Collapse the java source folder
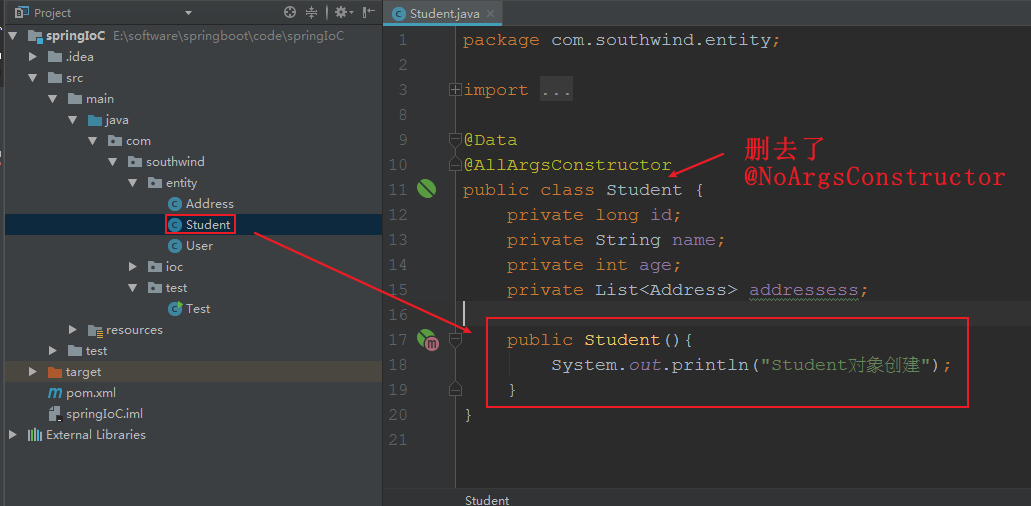The image size is (1031, 506). (72, 120)
